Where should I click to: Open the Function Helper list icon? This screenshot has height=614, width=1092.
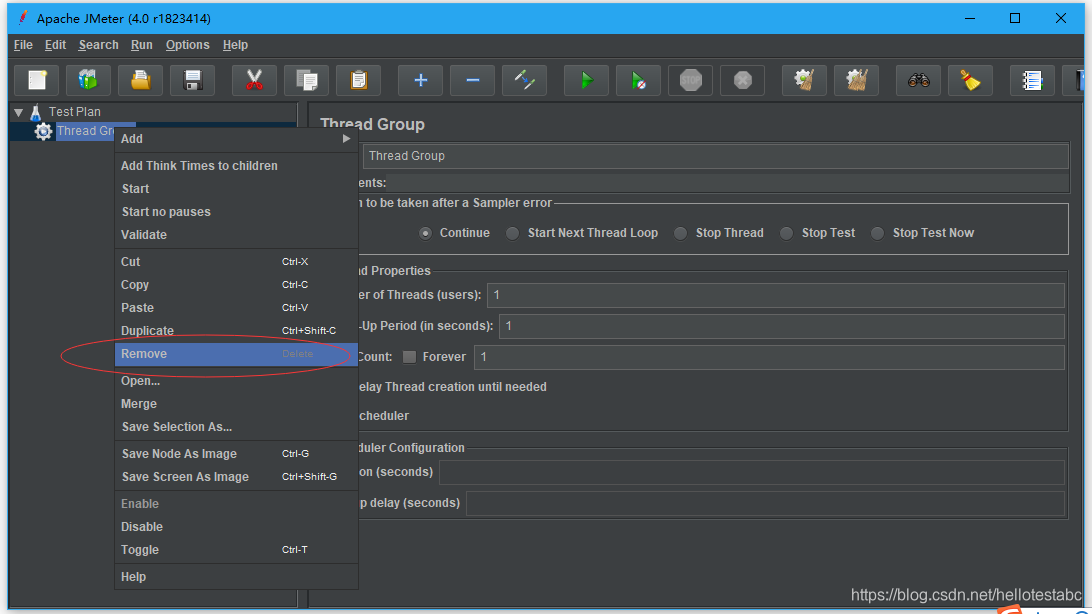(1032, 81)
